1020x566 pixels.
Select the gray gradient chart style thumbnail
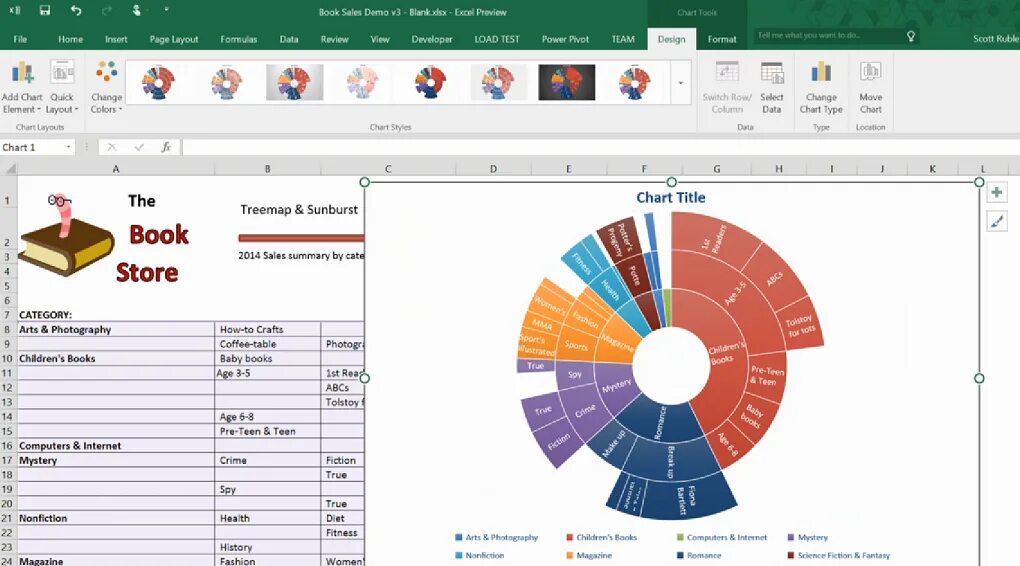[294, 83]
